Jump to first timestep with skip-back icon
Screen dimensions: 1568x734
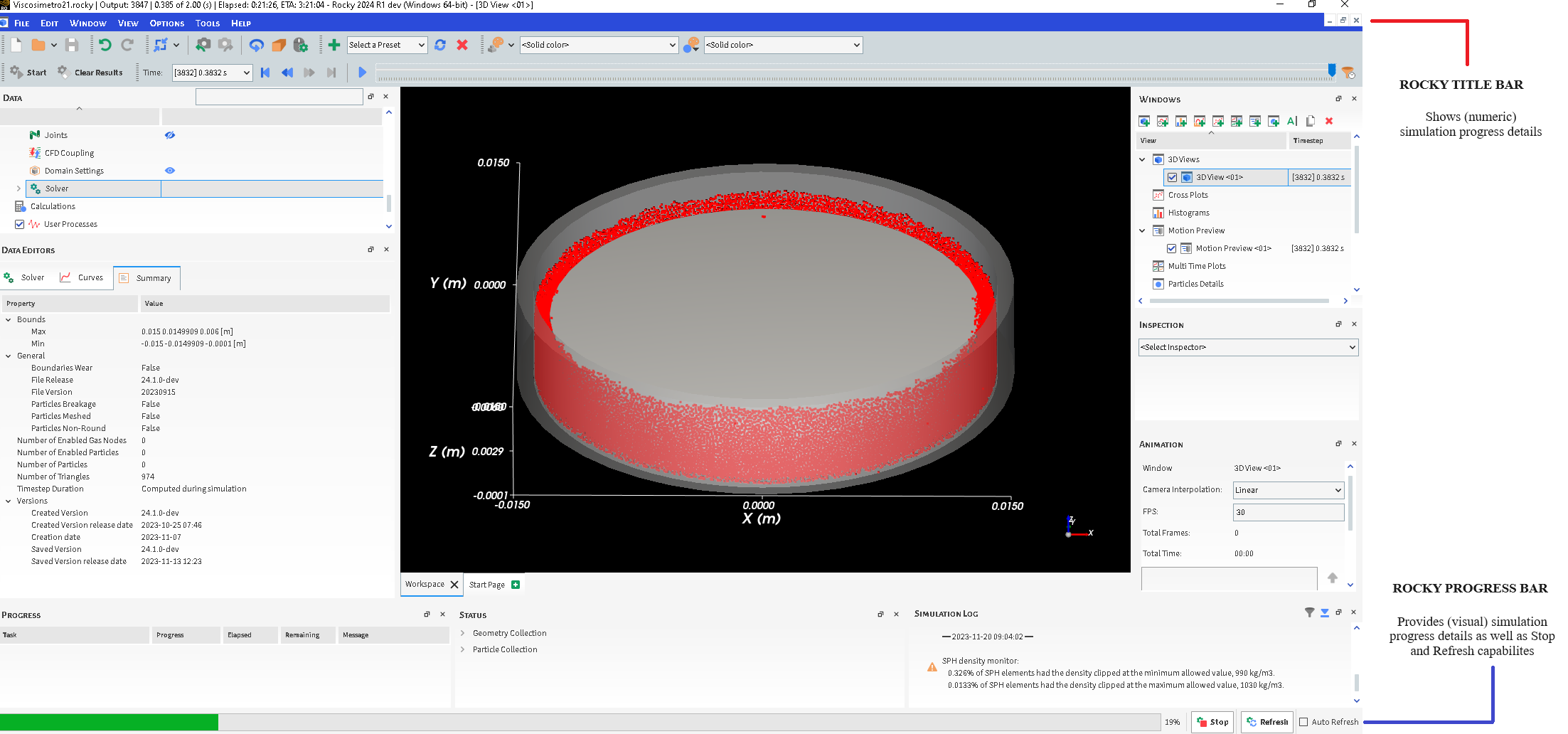(265, 73)
